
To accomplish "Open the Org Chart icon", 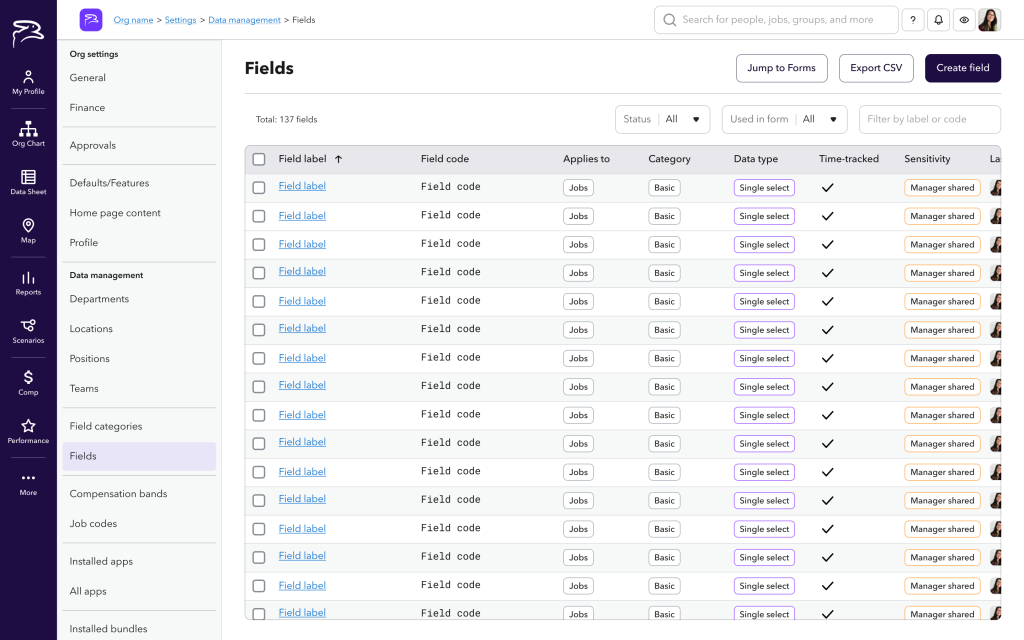I will pos(28,134).
